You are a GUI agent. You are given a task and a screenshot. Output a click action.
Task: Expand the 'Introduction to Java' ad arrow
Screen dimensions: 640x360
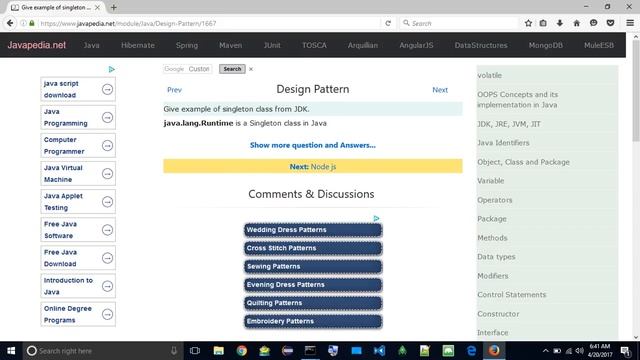click(x=107, y=286)
